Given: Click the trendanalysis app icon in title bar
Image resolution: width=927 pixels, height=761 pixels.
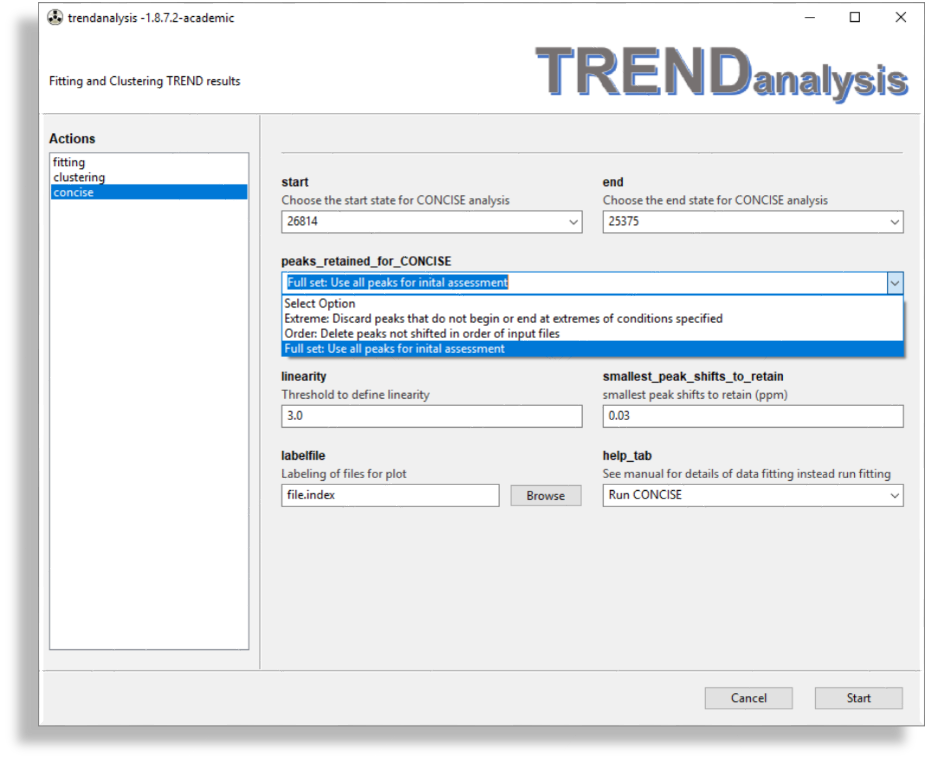Looking at the screenshot, I should pos(56,17).
